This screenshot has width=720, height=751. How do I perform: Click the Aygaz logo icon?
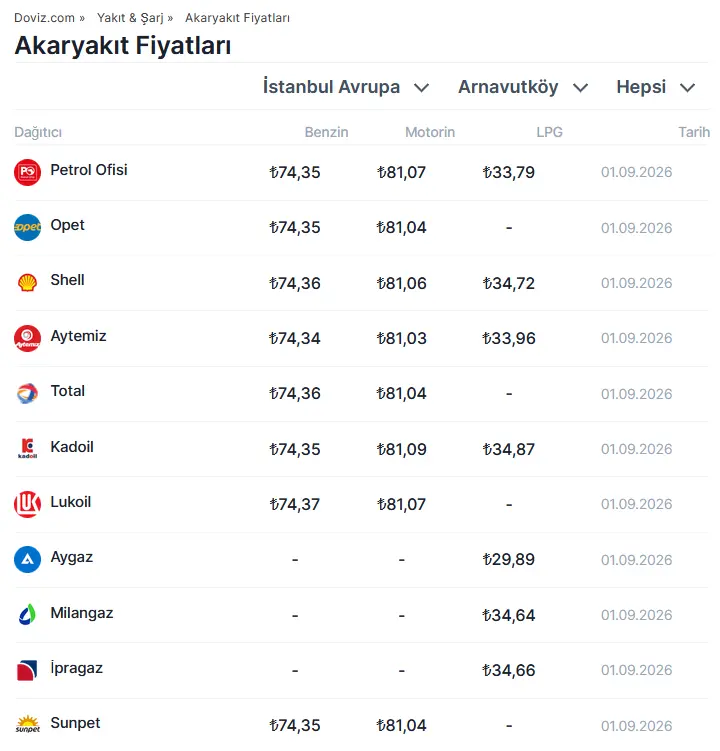27,559
